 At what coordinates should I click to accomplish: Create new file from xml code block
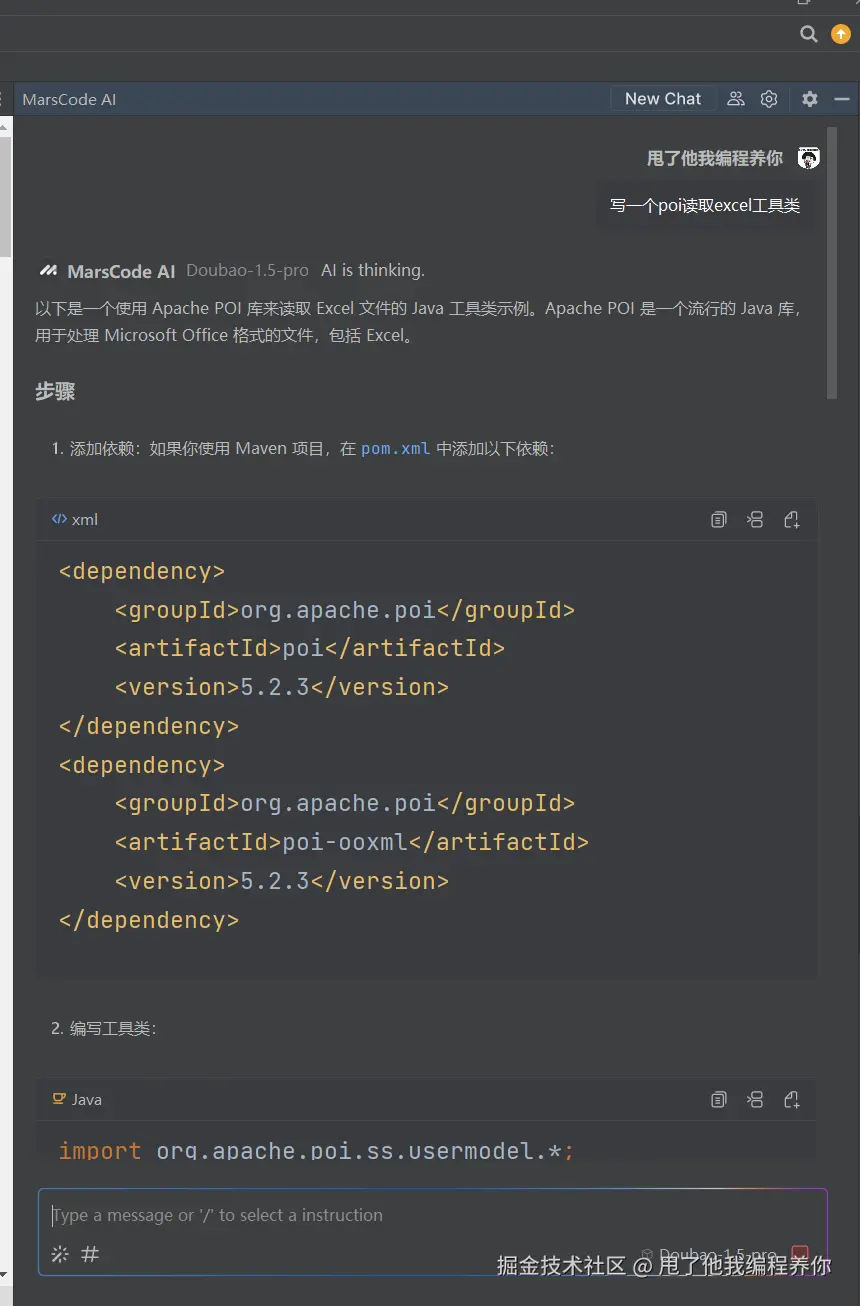[x=792, y=519]
